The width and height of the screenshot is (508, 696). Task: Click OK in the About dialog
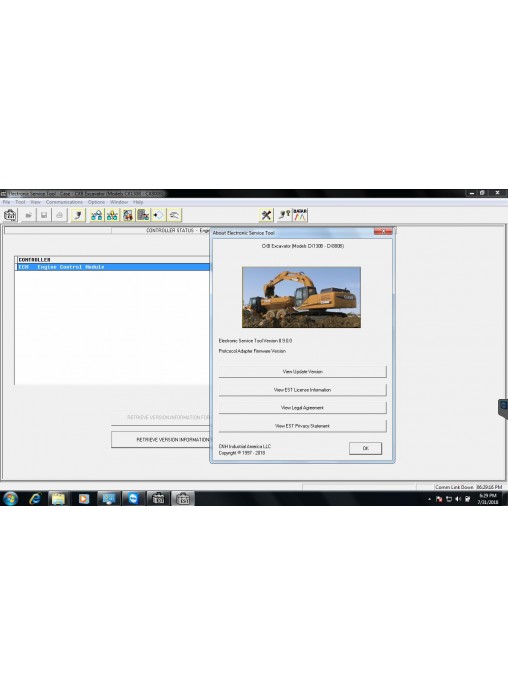pyautogui.click(x=365, y=448)
